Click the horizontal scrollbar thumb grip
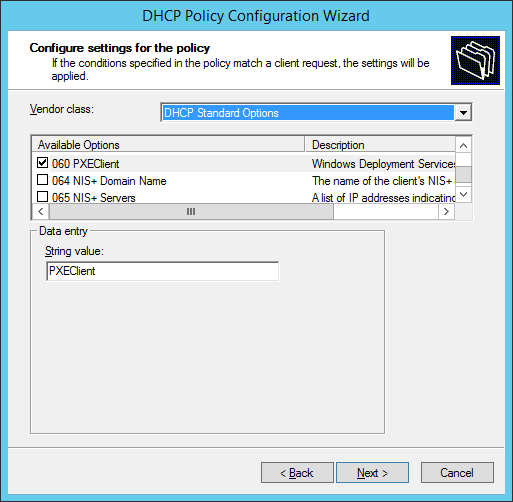This screenshot has height=502, width=513. tap(191, 211)
